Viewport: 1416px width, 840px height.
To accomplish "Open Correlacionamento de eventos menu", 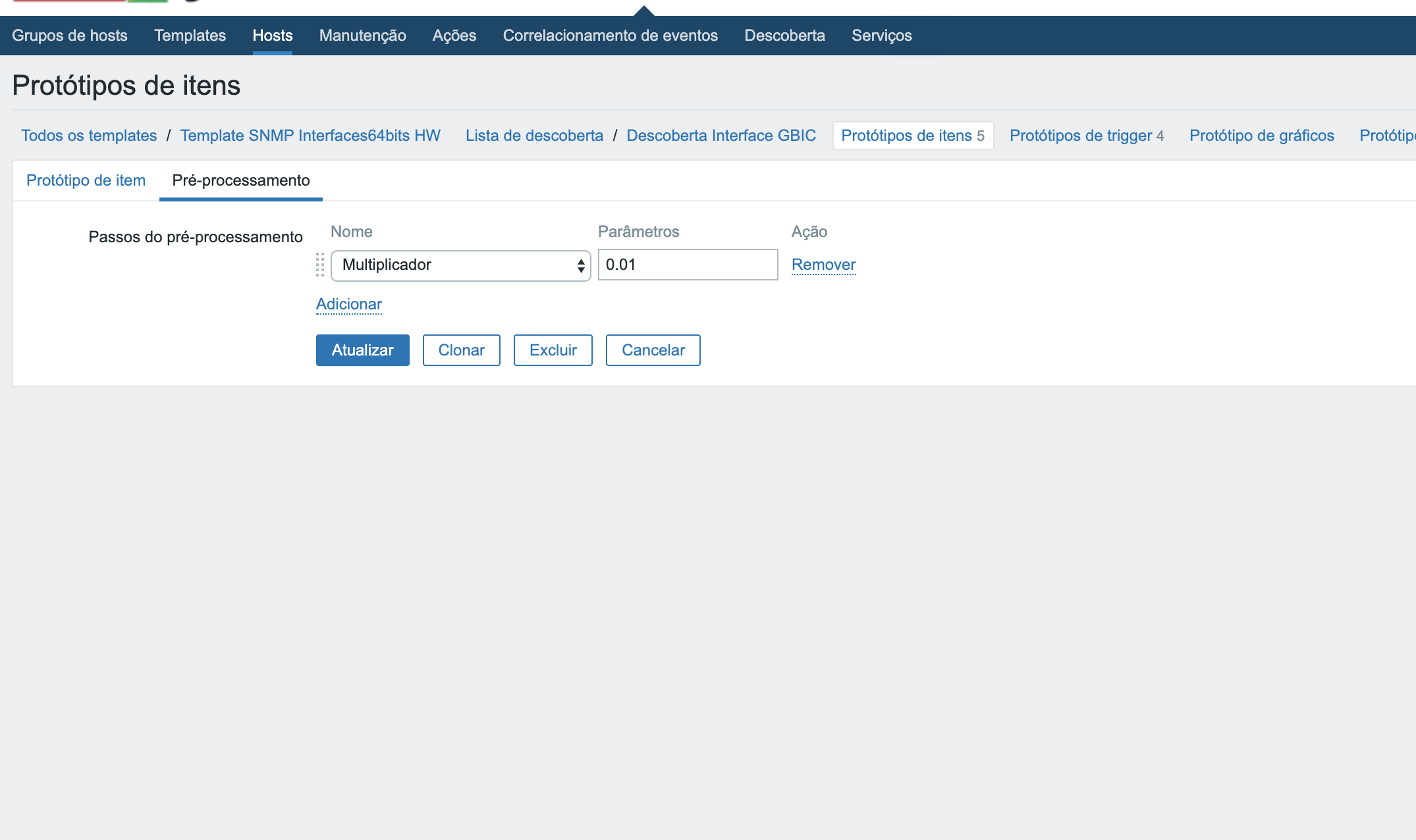I will pyautogui.click(x=610, y=36).
